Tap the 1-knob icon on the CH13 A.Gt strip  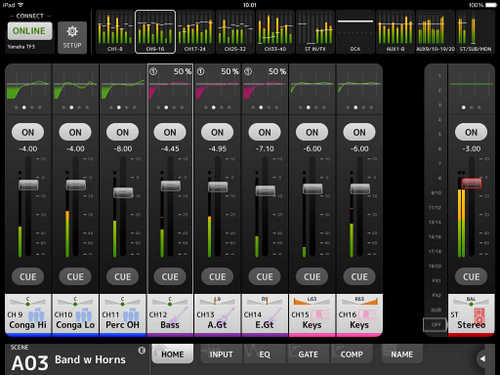click(201, 71)
